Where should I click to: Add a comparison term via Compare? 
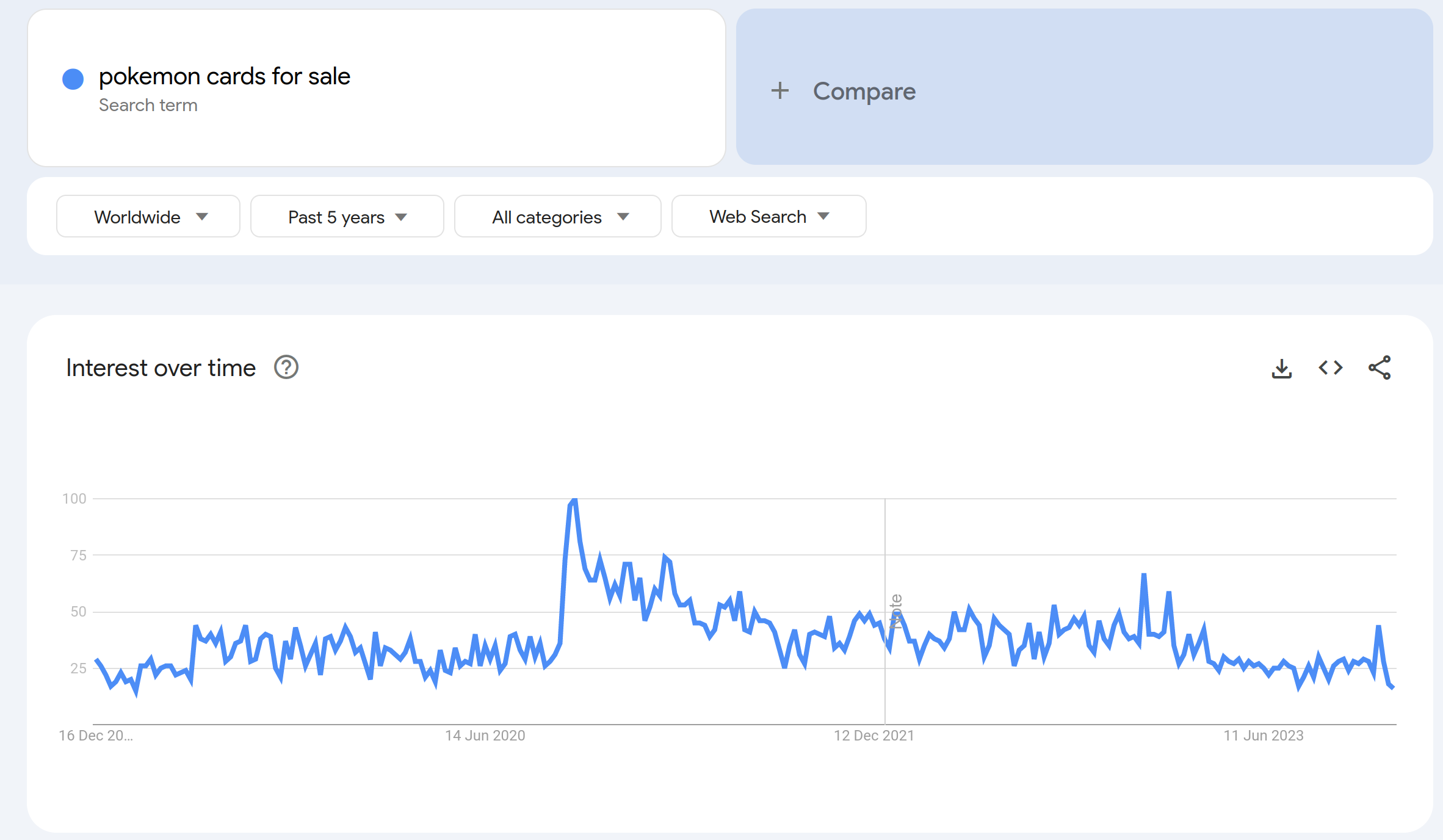(x=1084, y=87)
